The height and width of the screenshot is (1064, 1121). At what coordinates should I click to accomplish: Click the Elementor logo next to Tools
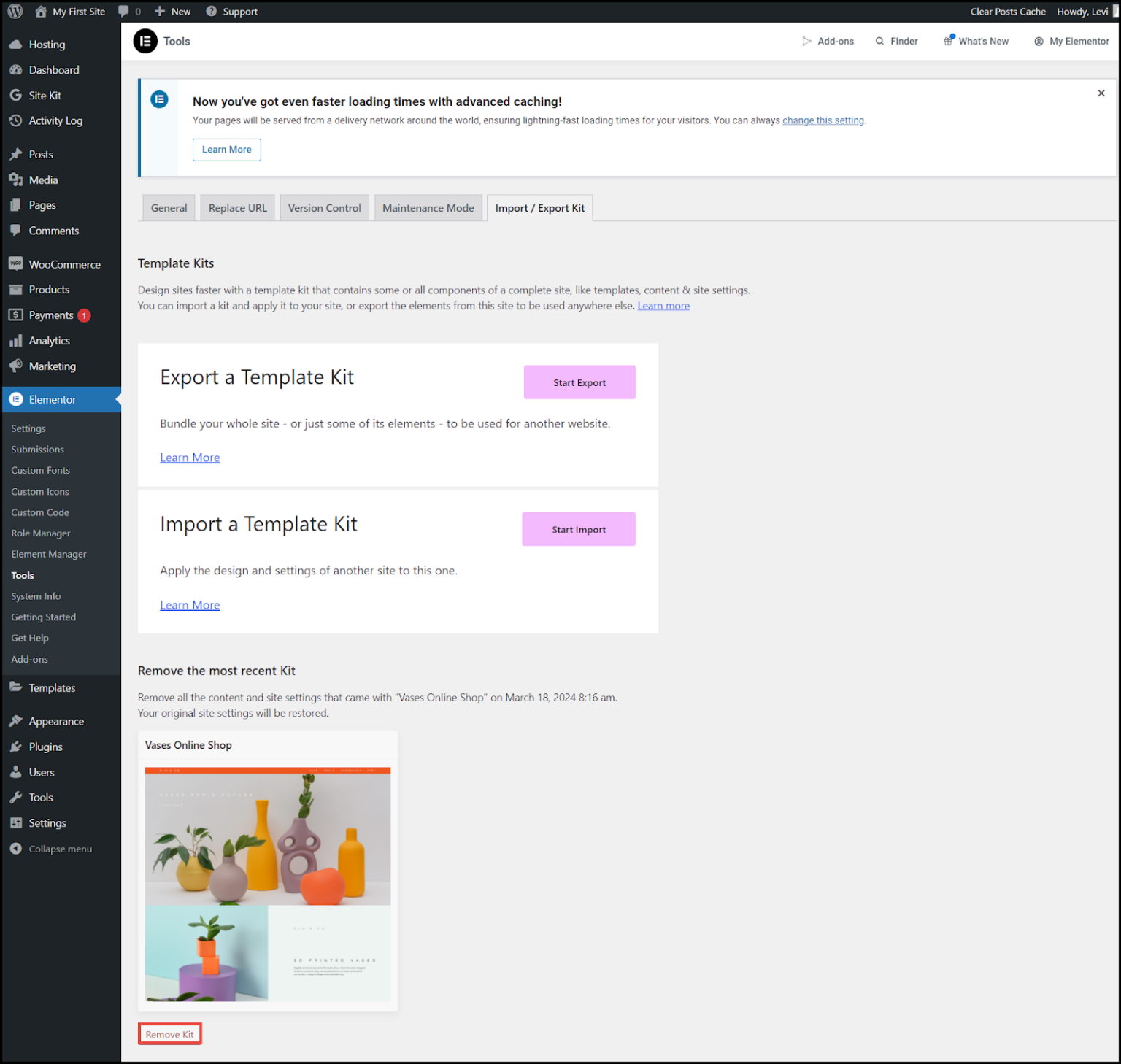coord(145,41)
